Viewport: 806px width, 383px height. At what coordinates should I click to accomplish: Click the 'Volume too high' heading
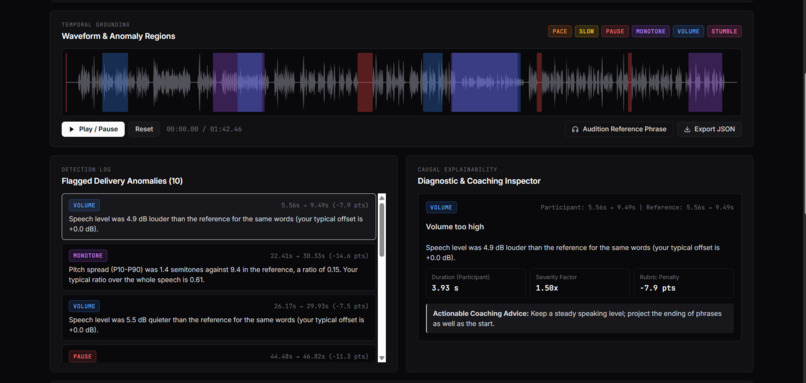pos(455,227)
